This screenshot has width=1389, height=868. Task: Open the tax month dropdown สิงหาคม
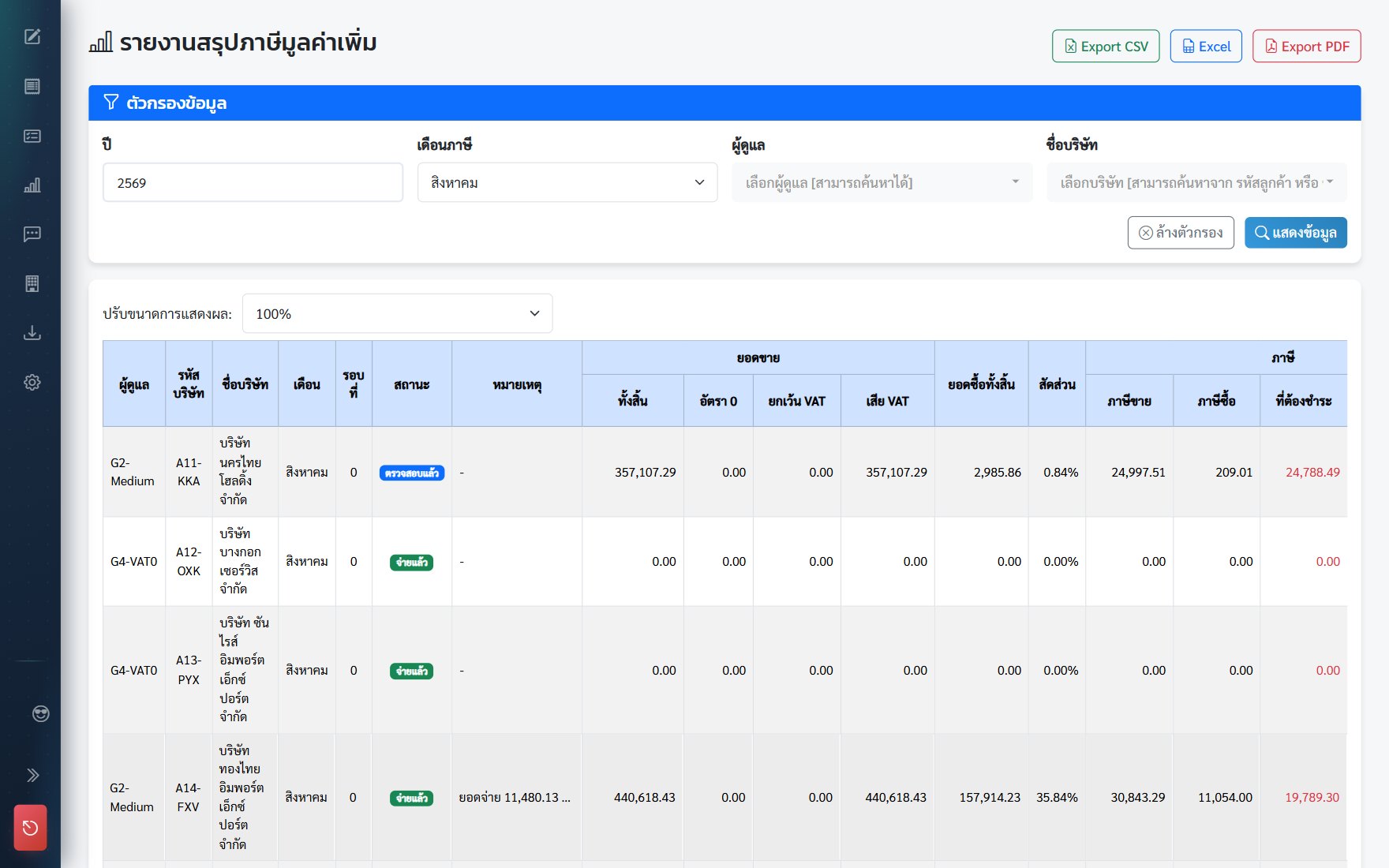tap(567, 182)
